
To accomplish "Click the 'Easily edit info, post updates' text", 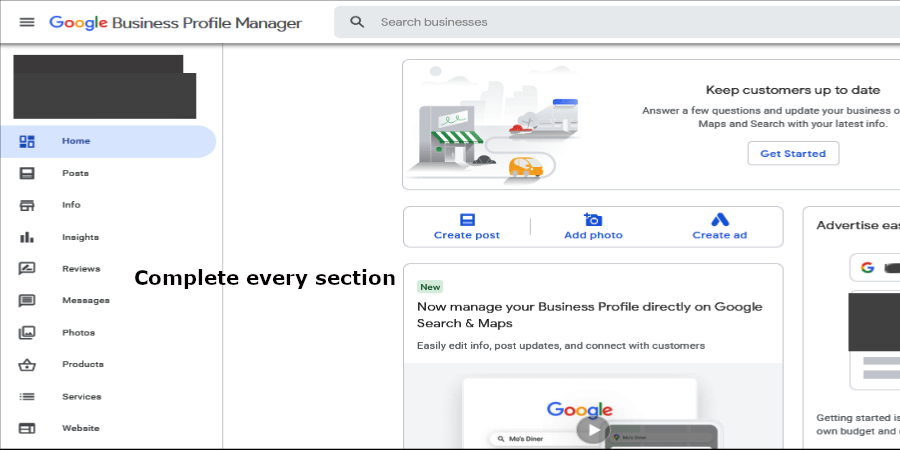I will 561,346.
